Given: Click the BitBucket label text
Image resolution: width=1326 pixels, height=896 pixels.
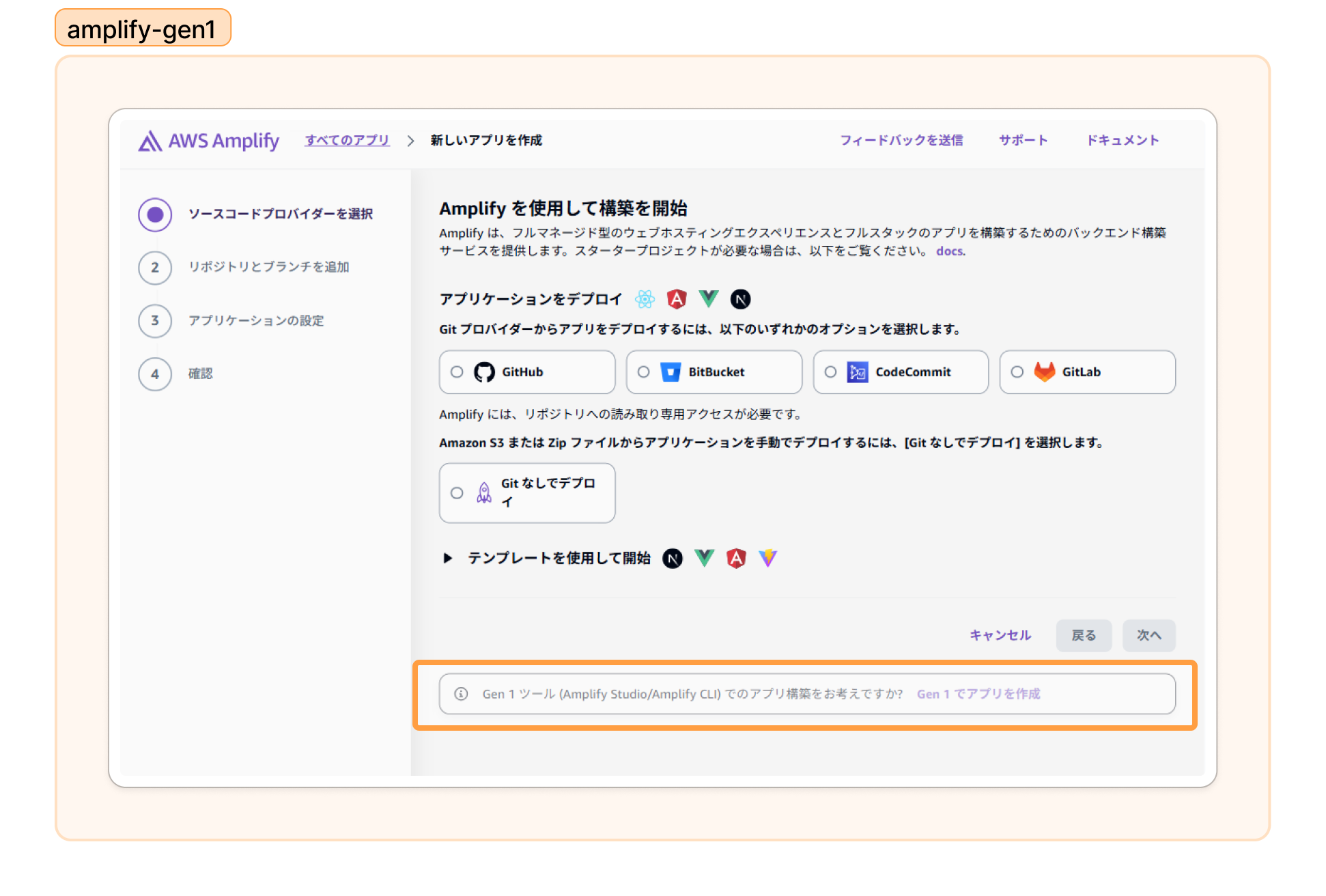Looking at the screenshot, I should (x=716, y=372).
